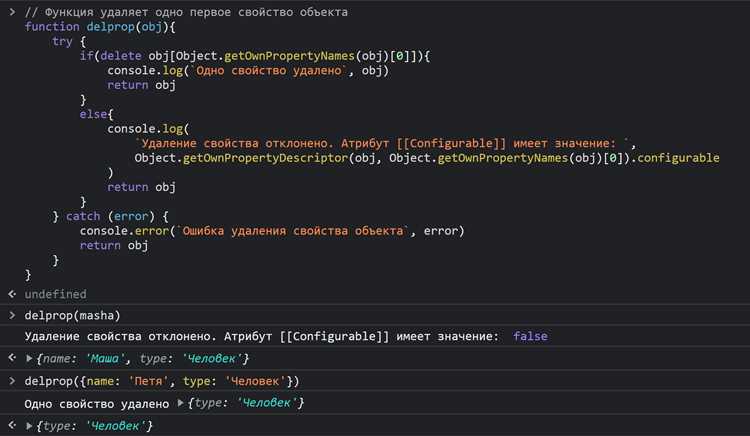Click the input chevron before the Петя call

(12, 381)
